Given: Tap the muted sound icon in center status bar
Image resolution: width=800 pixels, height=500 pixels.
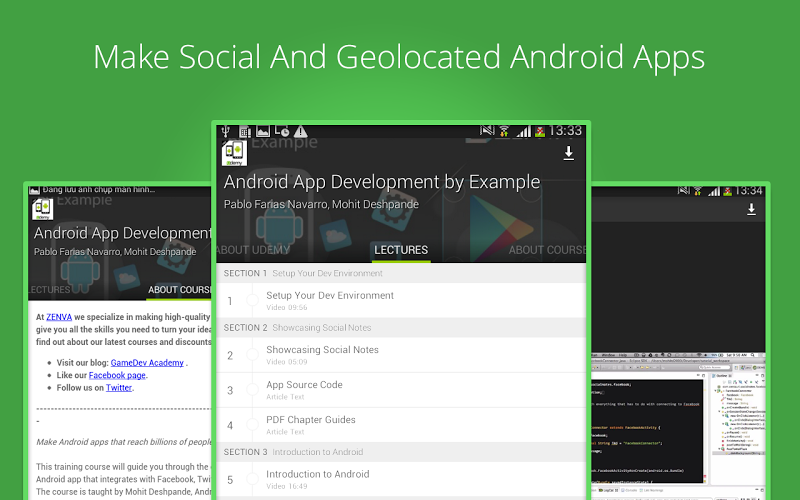Looking at the screenshot, I should [487, 131].
